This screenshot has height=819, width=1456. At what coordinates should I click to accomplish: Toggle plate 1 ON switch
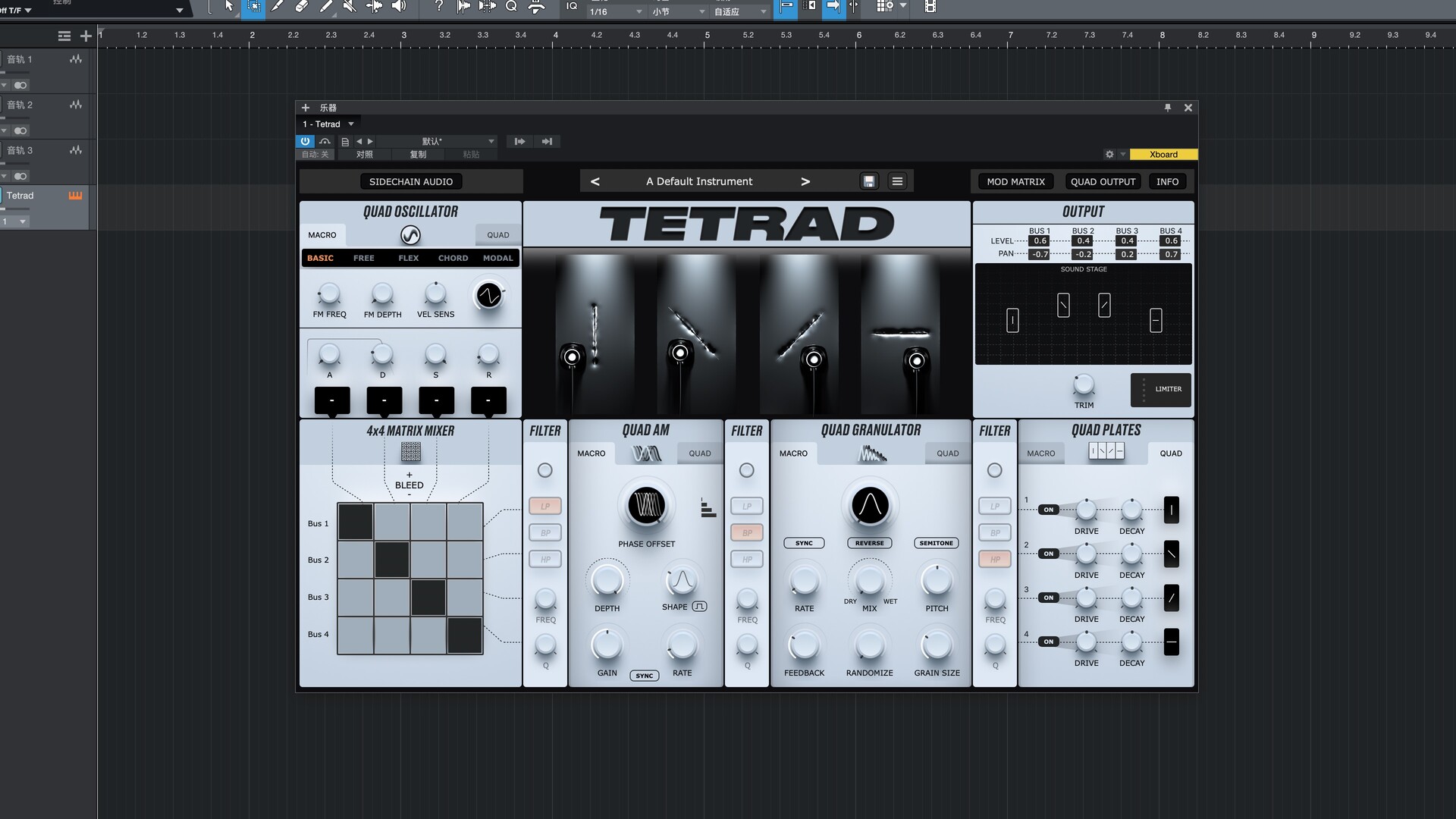click(1049, 510)
